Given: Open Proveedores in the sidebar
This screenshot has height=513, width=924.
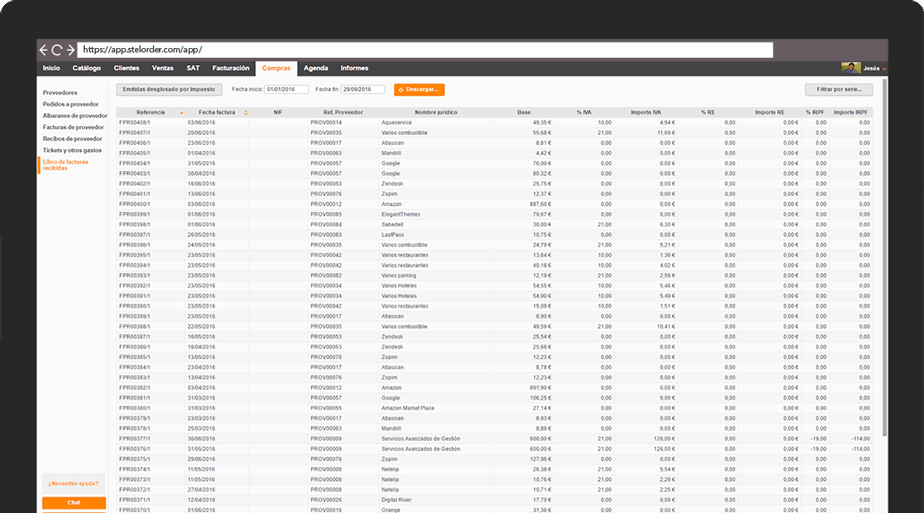Looking at the screenshot, I should point(60,92).
